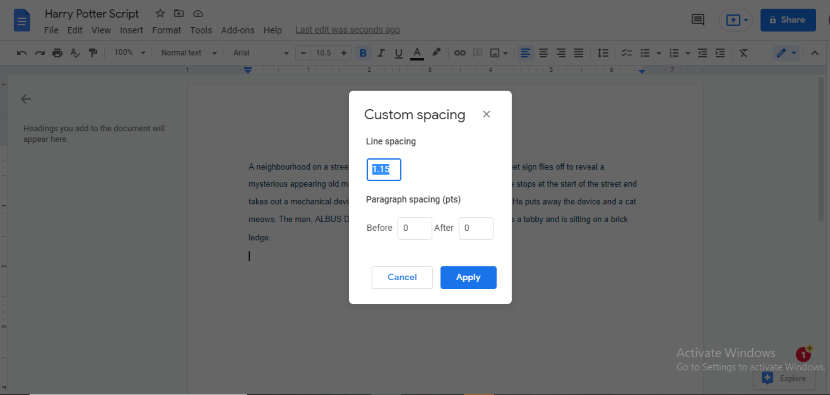
Task: Open the Add-ons menu
Action: point(238,30)
